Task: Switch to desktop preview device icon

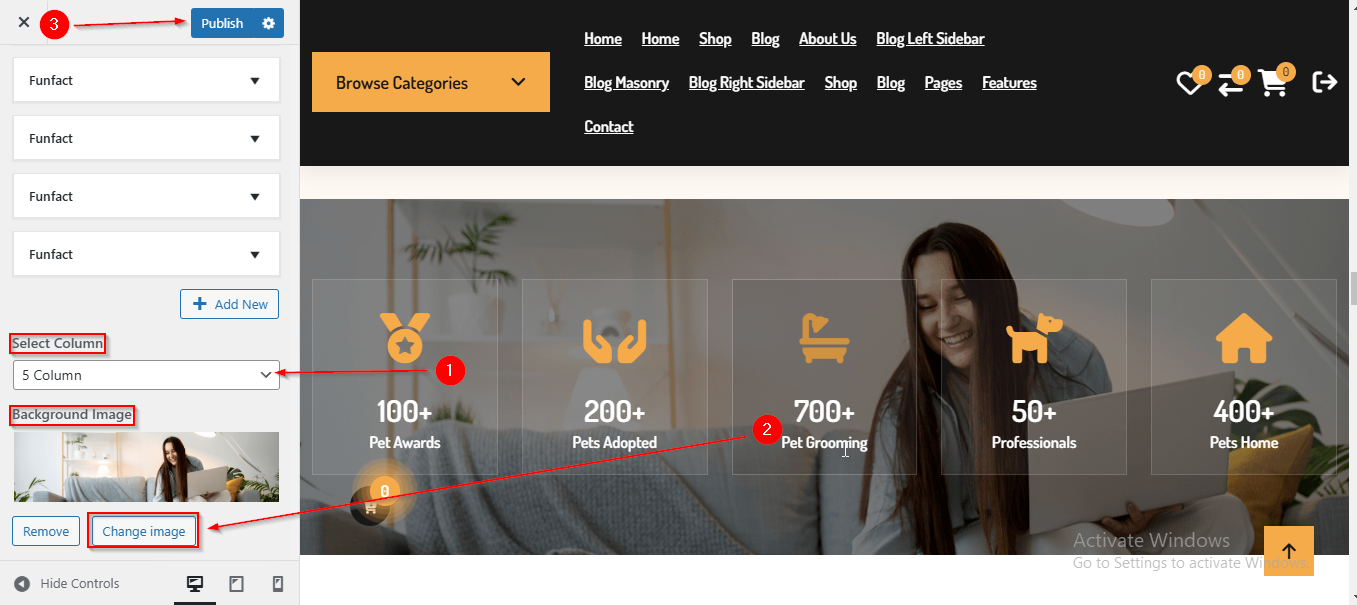Action: point(195,584)
